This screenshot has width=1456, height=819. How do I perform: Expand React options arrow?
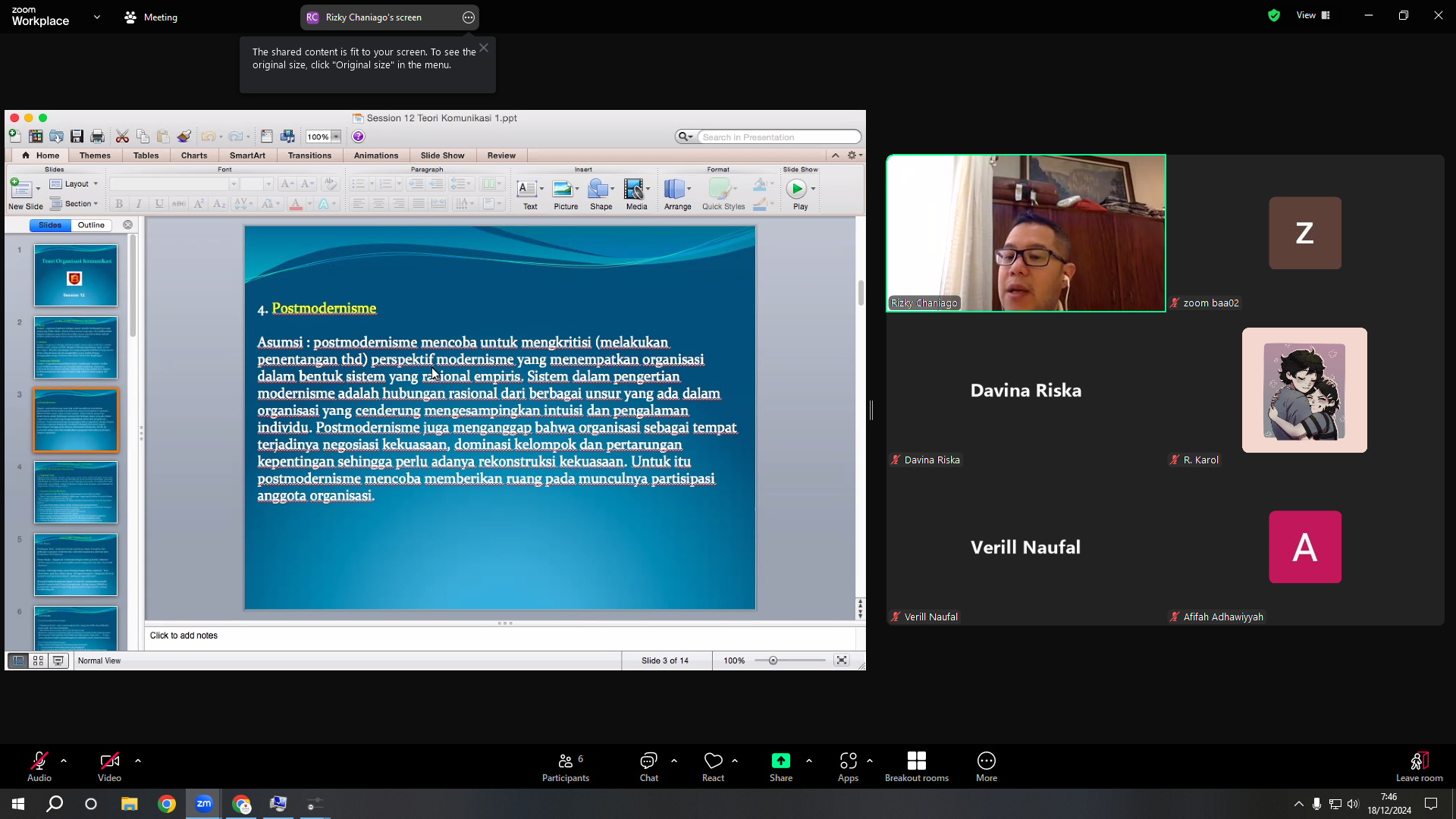(x=735, y=761)
